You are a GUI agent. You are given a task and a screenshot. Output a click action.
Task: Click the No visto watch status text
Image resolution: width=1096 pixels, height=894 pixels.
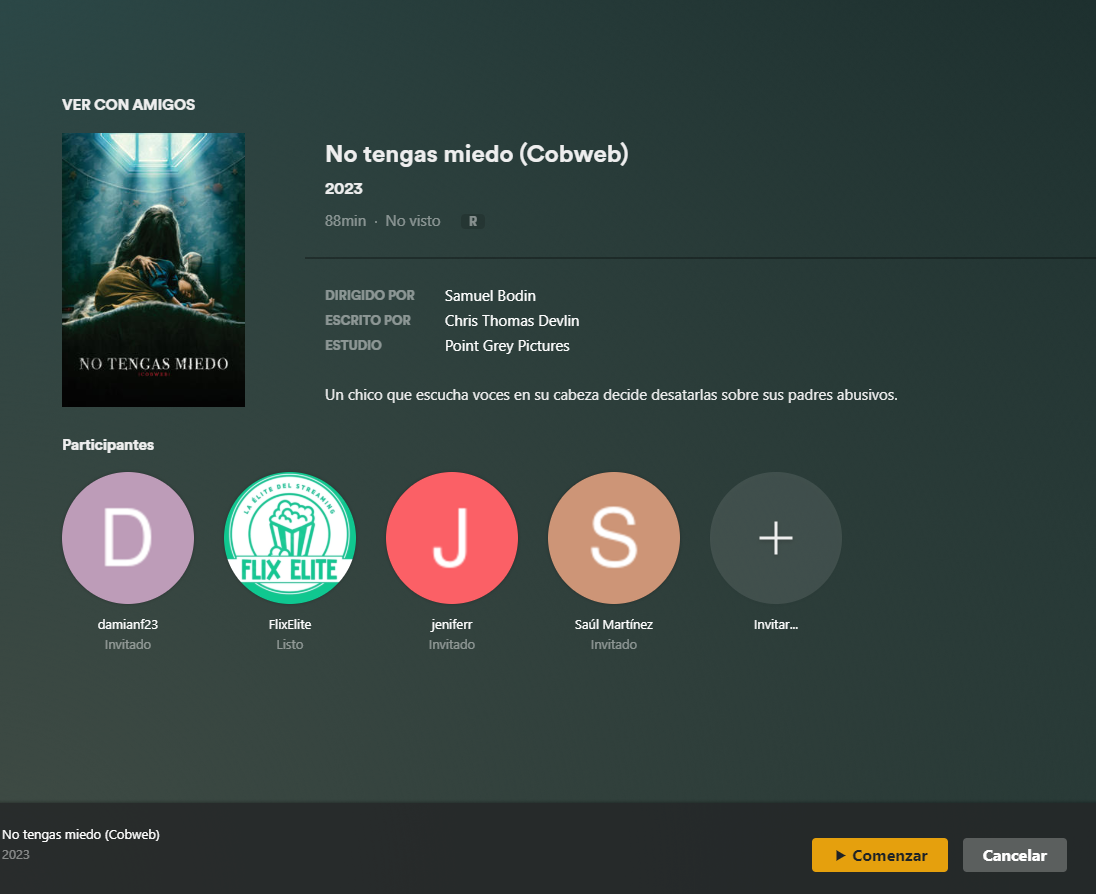[413, 221]
